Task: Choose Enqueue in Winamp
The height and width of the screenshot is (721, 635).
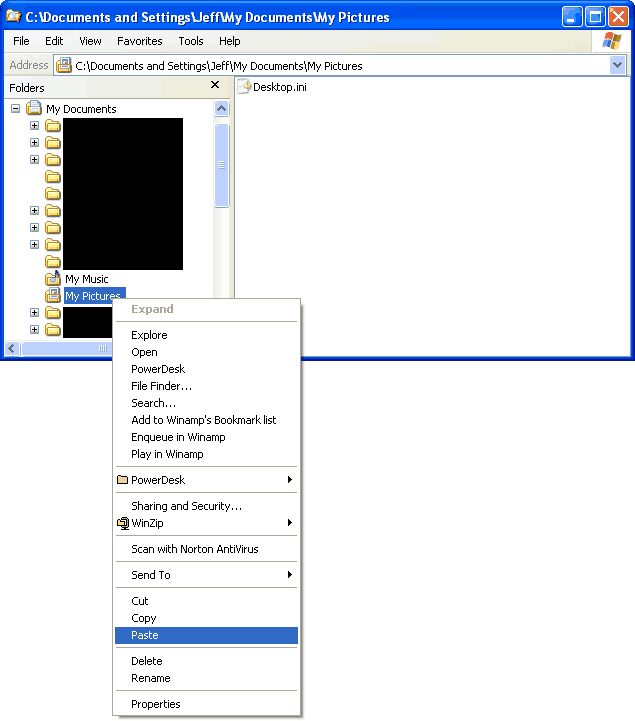Action: coord(206,437)
